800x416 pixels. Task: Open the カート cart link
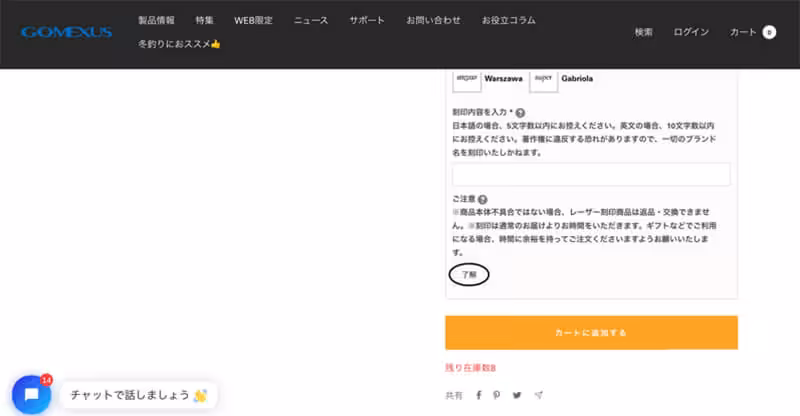click(x=743, y=32)
